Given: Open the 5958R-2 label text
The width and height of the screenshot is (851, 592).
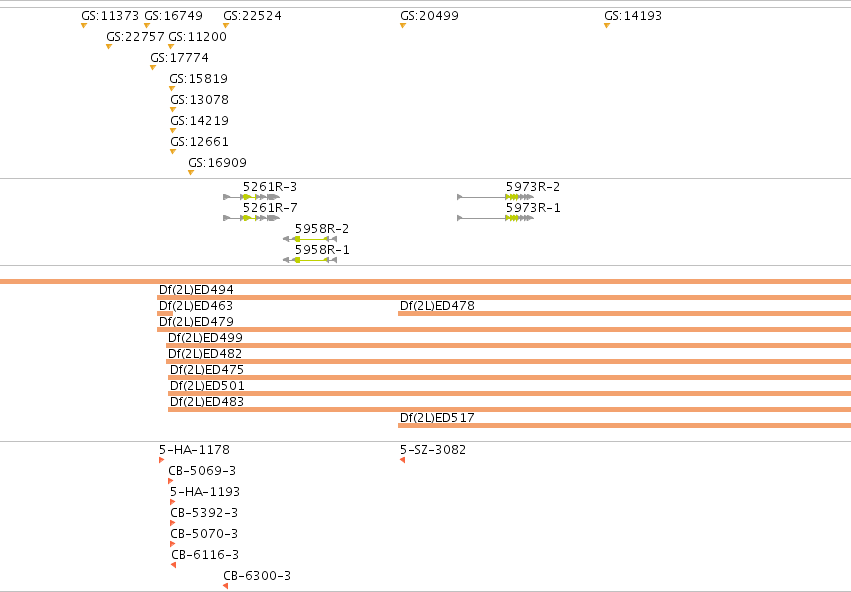Looking at the screenshot, I should (322, 229).
